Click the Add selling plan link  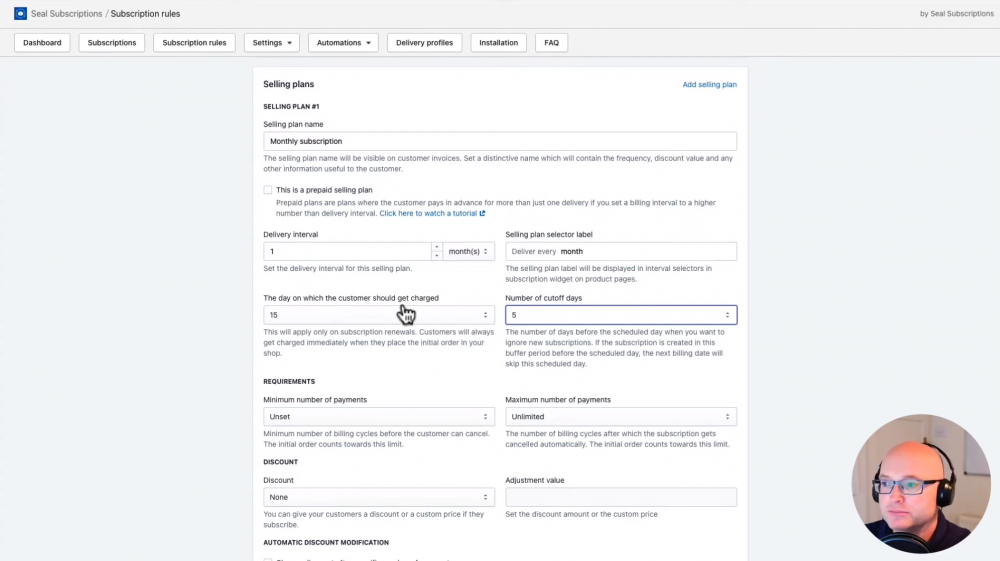[709, 85]
